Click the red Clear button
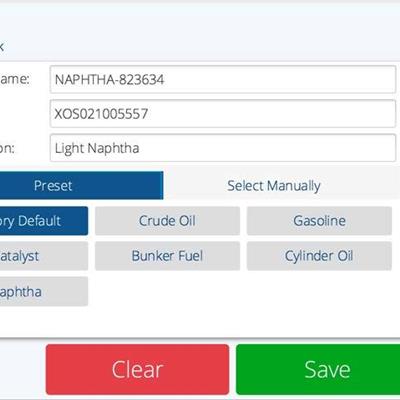The width and height of the screenshot is (400, 400). click(x=137, y=369)
